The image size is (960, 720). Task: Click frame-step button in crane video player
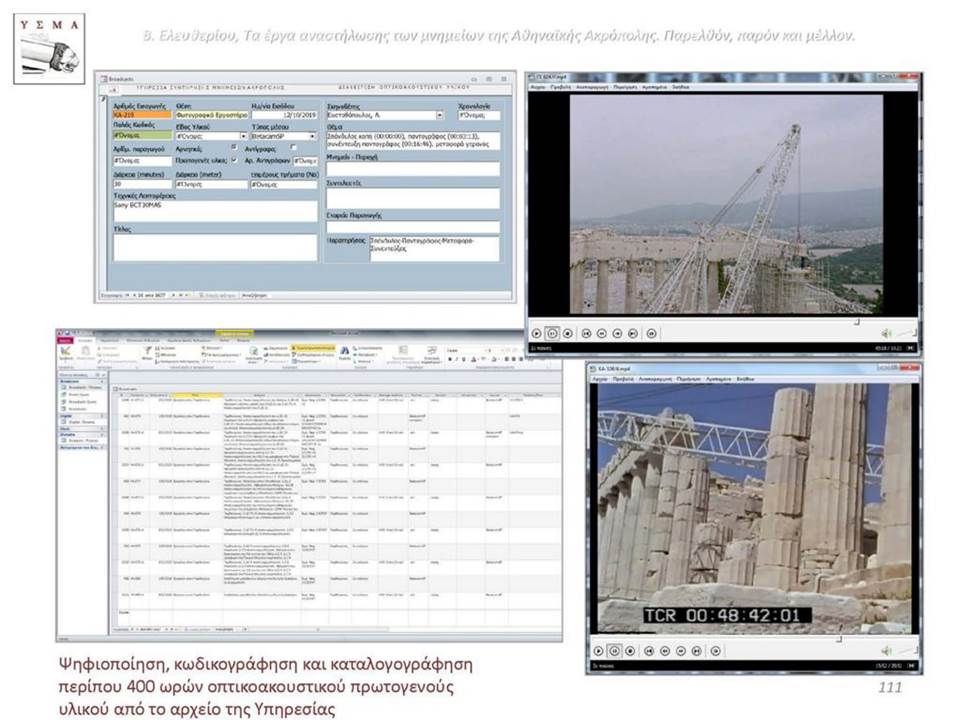651,334
